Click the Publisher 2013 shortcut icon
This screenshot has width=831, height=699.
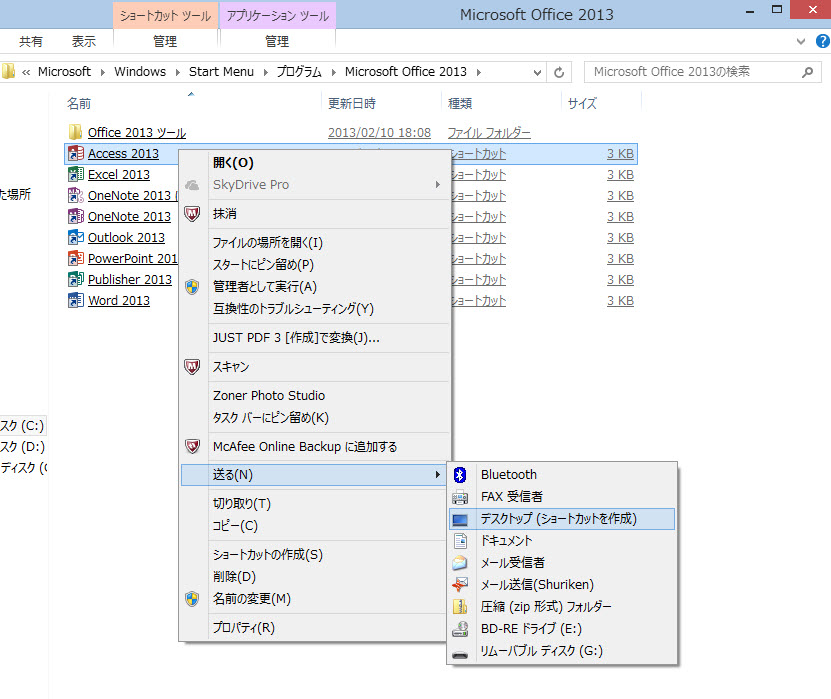[76, 279]
